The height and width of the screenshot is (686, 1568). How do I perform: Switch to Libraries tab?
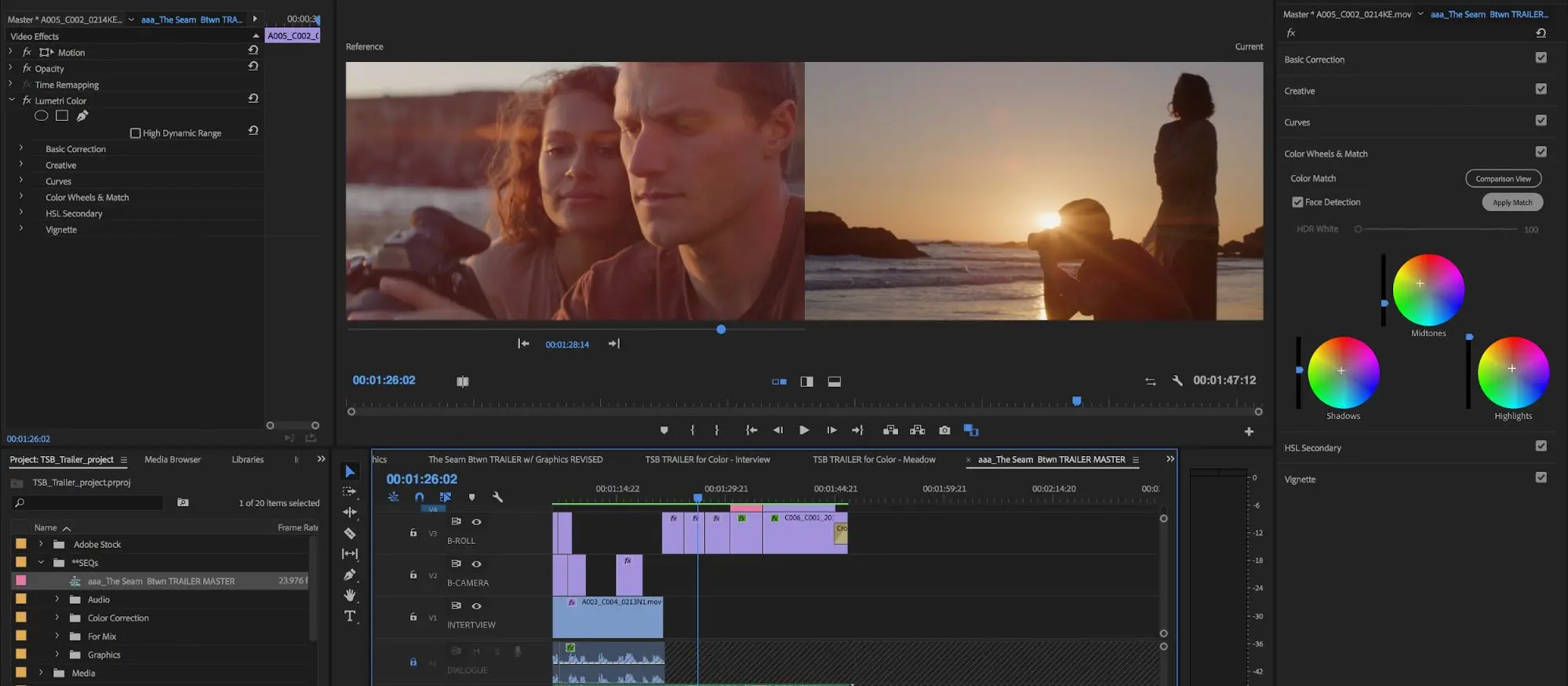pos(248,459)
